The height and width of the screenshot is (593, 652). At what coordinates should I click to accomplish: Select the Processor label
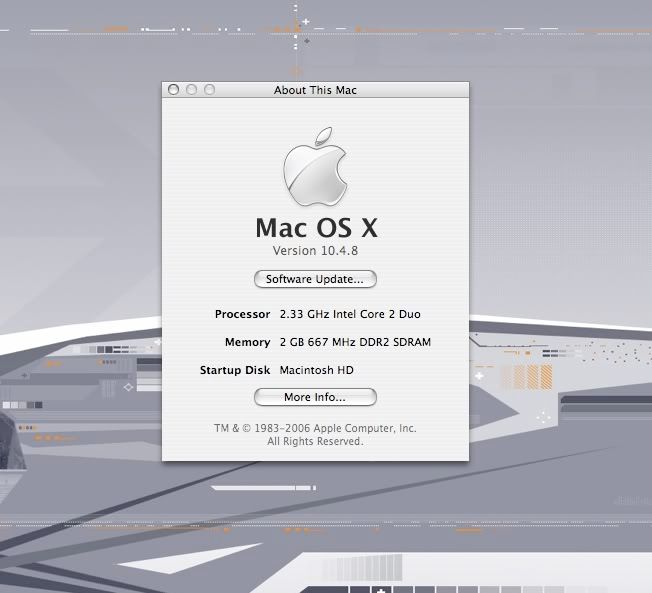(x=242, y=314)
